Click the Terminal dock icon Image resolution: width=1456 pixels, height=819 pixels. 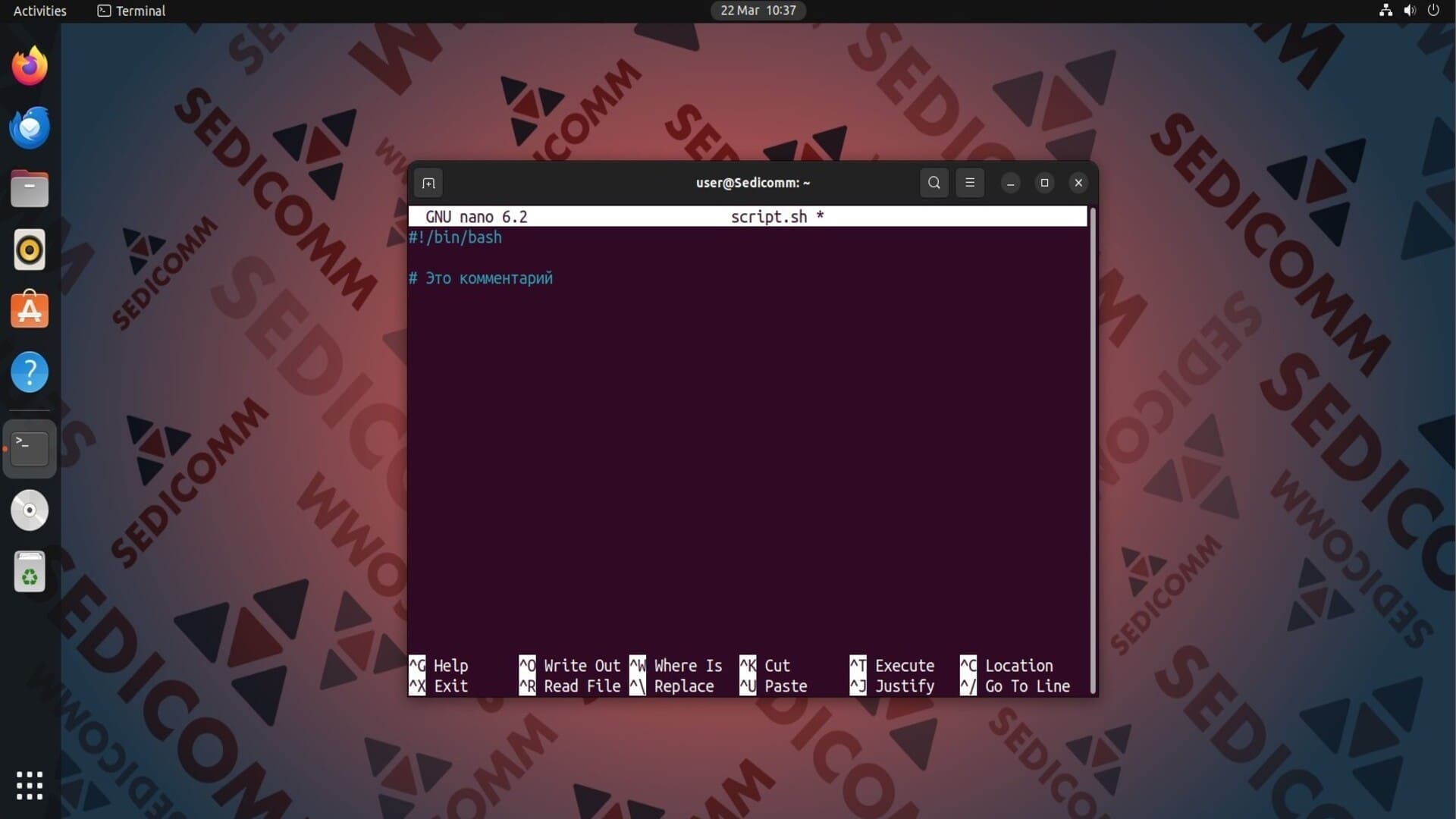pyautogui.click(x=30, y=449)
